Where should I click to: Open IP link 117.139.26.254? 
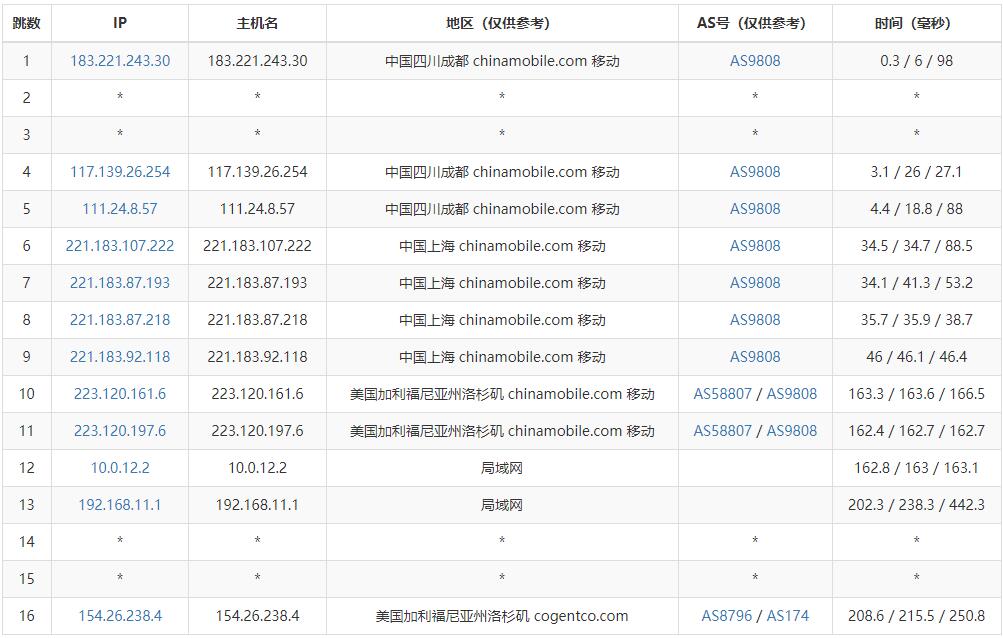(120, 171)
